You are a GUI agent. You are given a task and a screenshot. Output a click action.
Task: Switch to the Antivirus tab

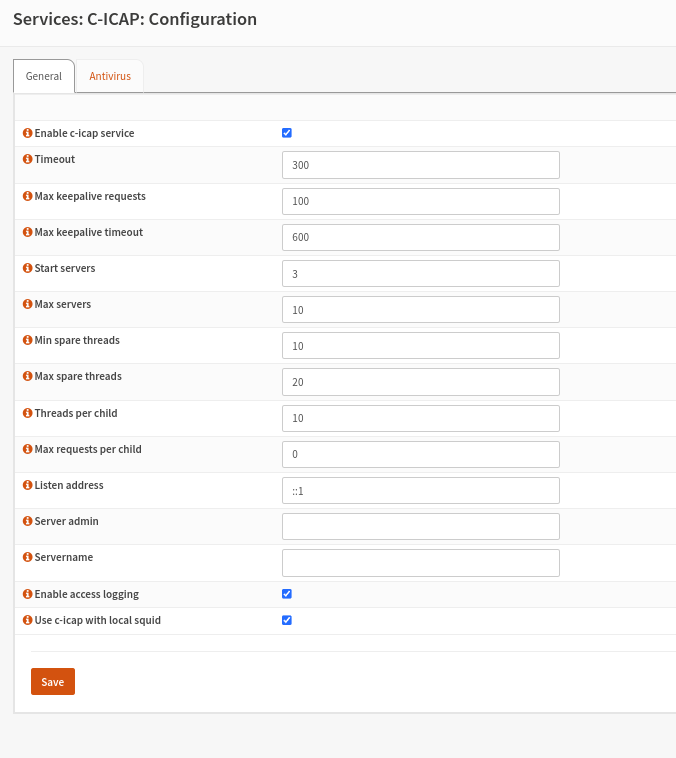click(110, 76)
